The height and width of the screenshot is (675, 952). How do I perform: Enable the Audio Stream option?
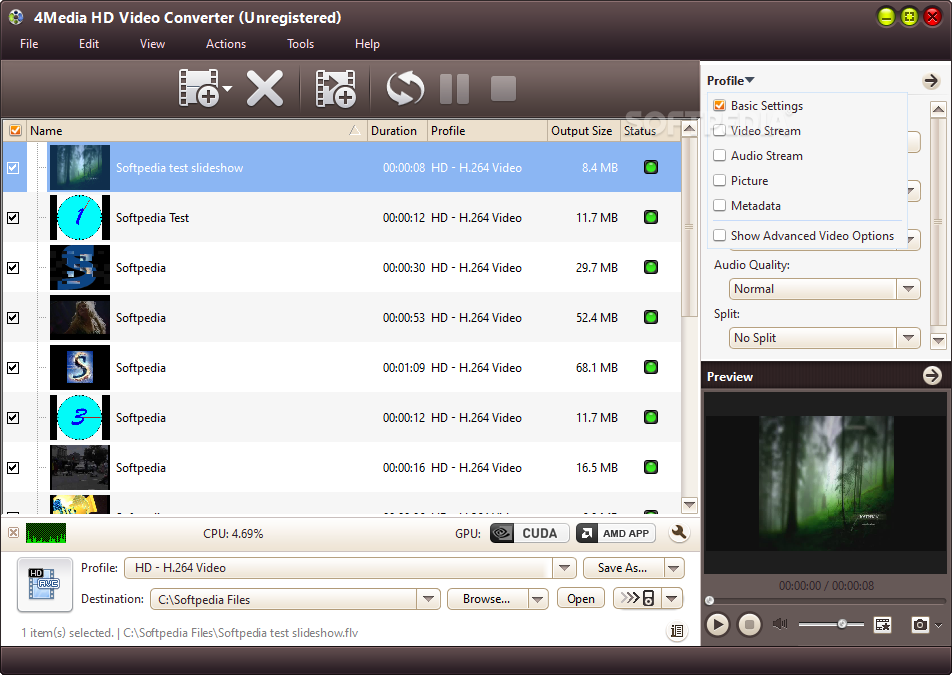[719, 155]
